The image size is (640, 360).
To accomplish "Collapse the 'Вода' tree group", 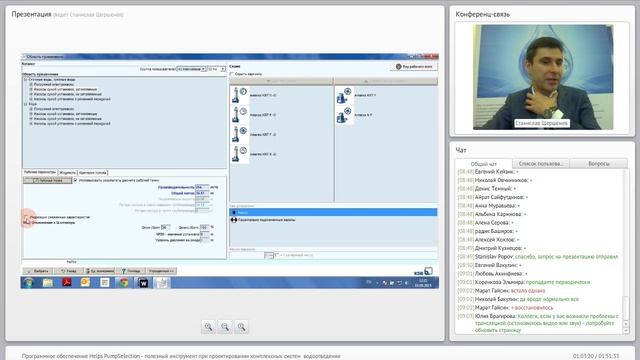I will tap(25, 104).
